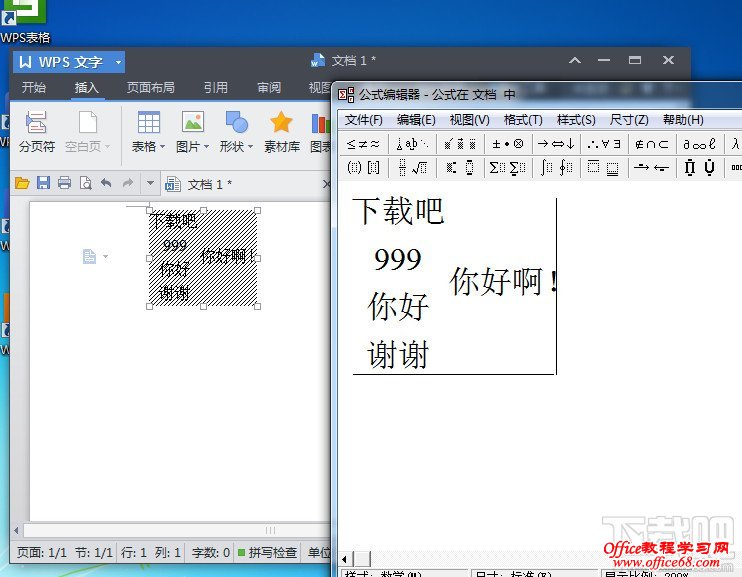742x577 pixels.
Task: Click the 素材库 star icon
Action: [x=281, y=124]
